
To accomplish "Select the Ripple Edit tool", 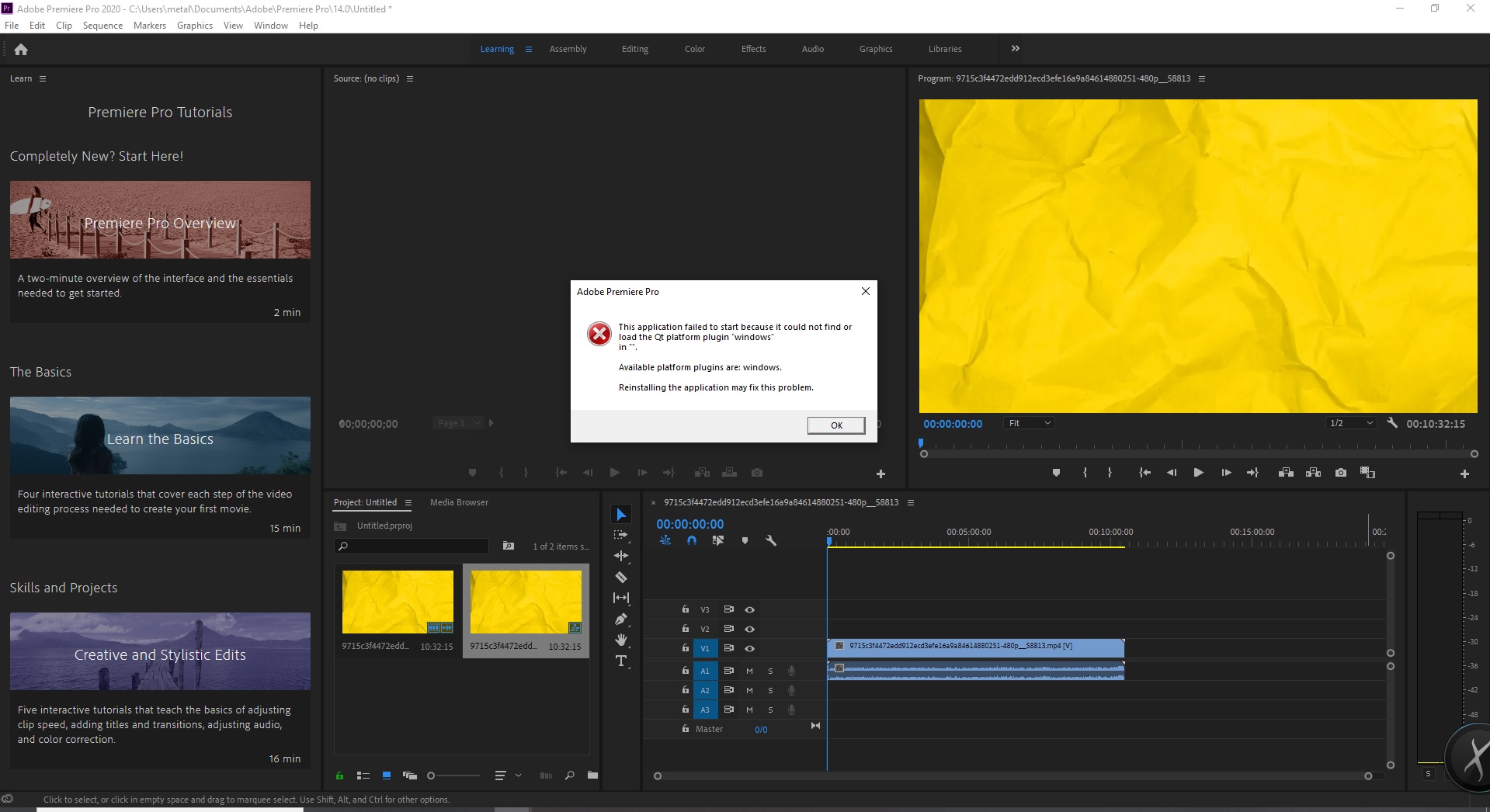I will pyautogui.click(x=621, y=556).
